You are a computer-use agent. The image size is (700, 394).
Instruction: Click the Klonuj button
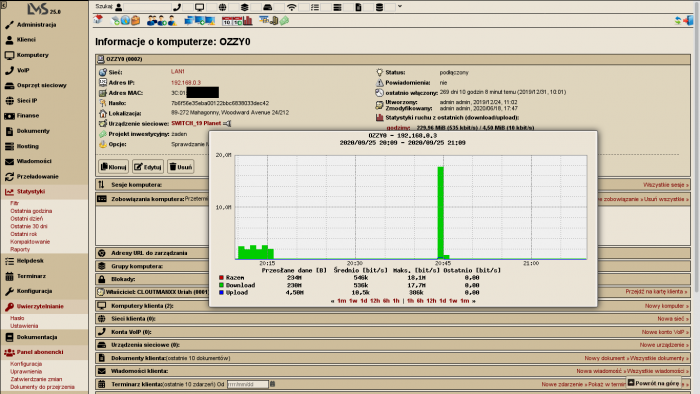113,167
